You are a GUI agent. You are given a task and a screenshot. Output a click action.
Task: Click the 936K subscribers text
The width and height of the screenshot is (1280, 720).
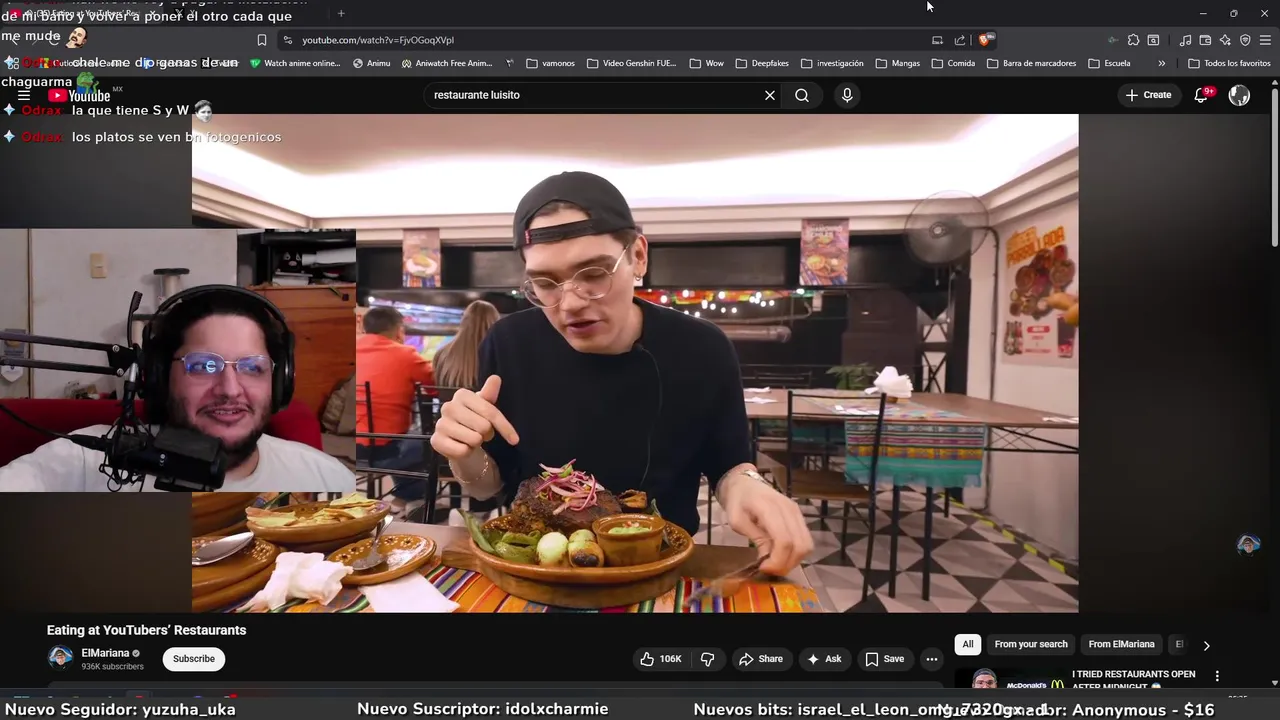[112, 667]
